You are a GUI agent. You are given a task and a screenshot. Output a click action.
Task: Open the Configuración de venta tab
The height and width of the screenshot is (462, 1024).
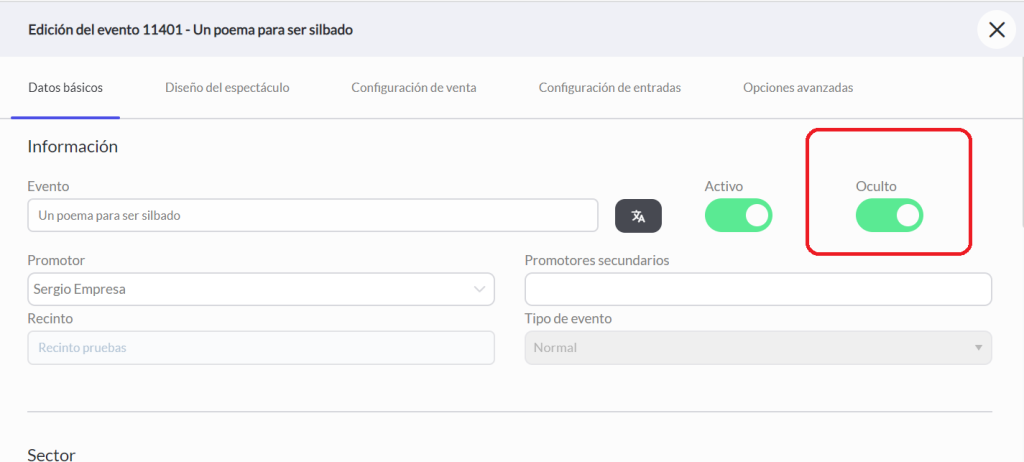[413, 88]
